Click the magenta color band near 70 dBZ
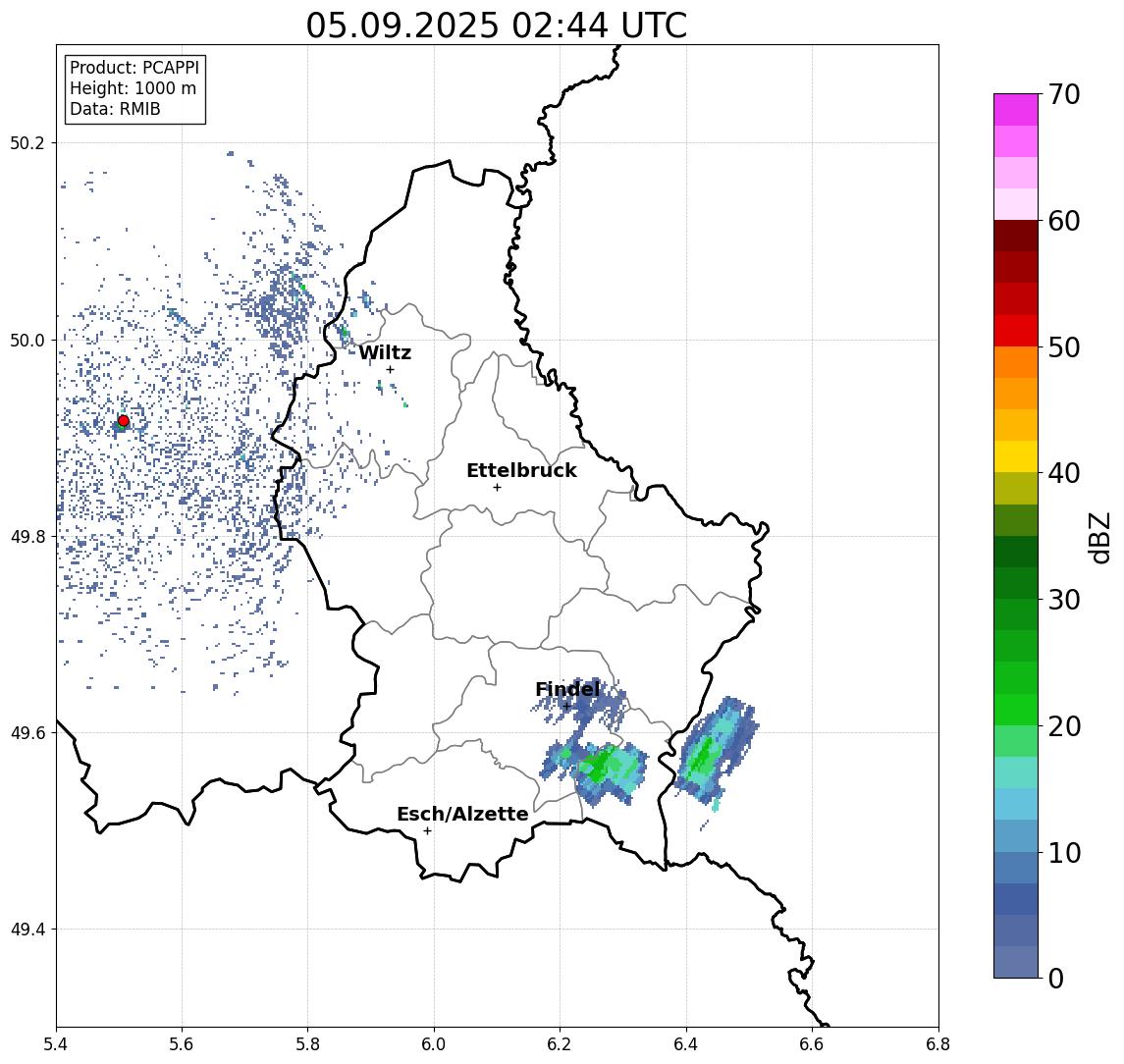 [x=1016, y=110]
